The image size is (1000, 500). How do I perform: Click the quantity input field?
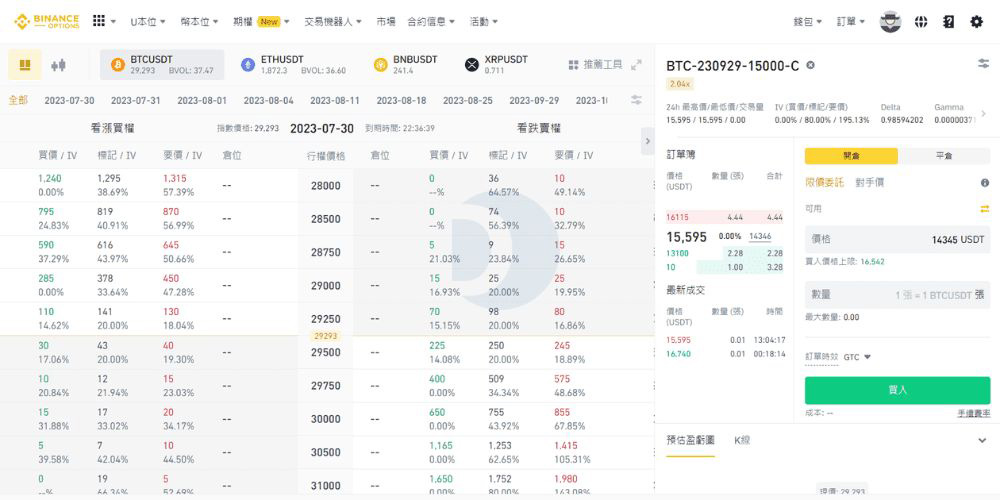click(897, 295)
